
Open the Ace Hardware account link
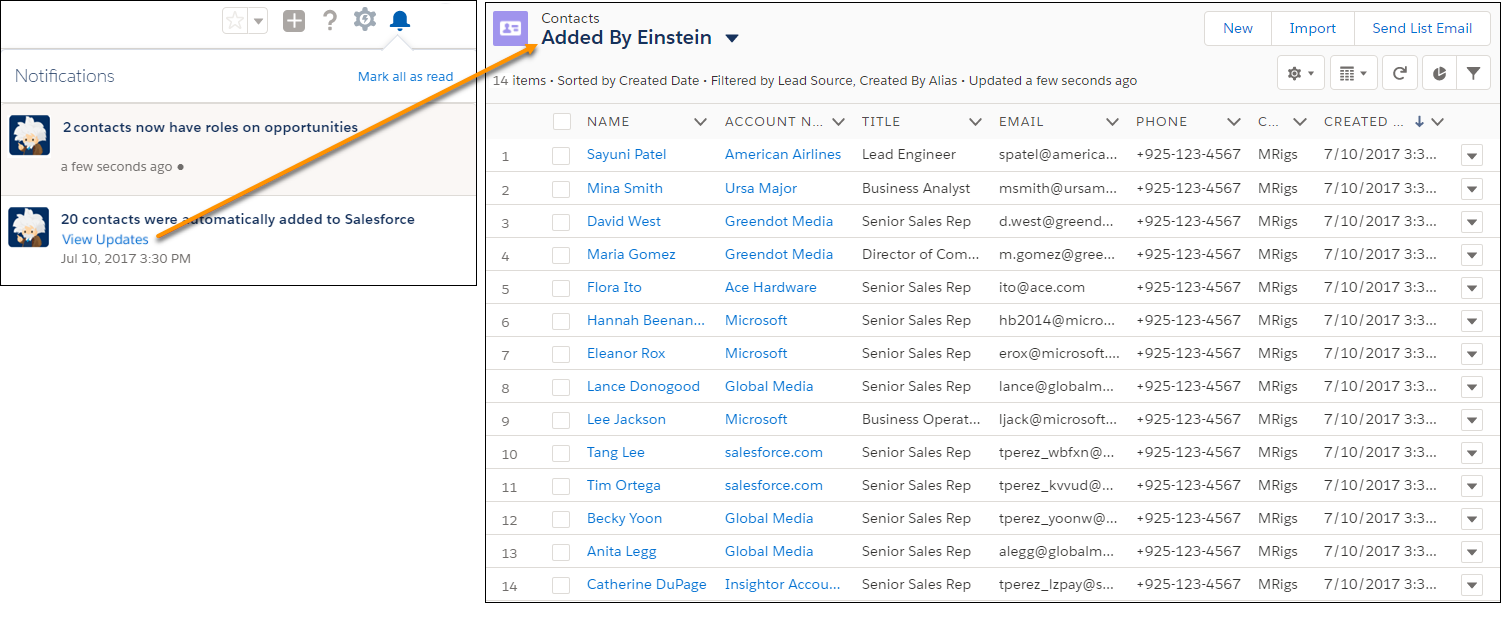(x=771, y=287)
